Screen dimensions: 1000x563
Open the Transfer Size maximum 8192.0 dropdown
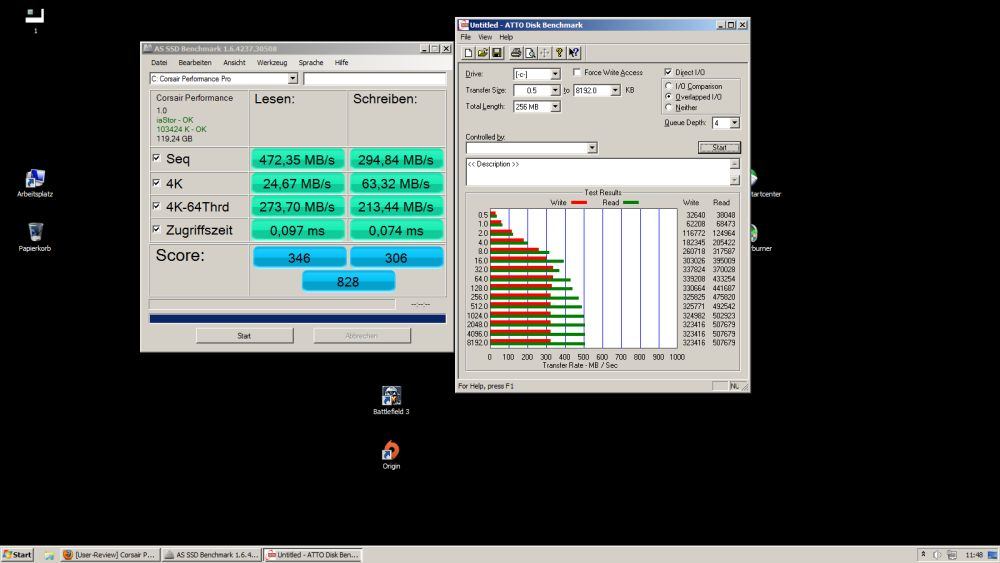coord(615,91)
